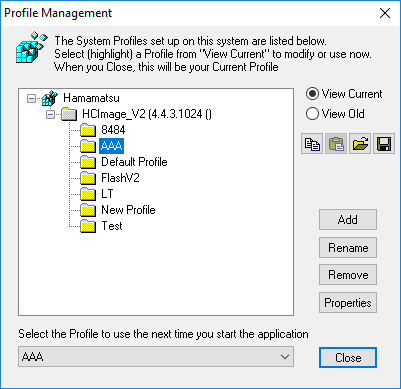Select the Test profile label

(x=112, y=226)
